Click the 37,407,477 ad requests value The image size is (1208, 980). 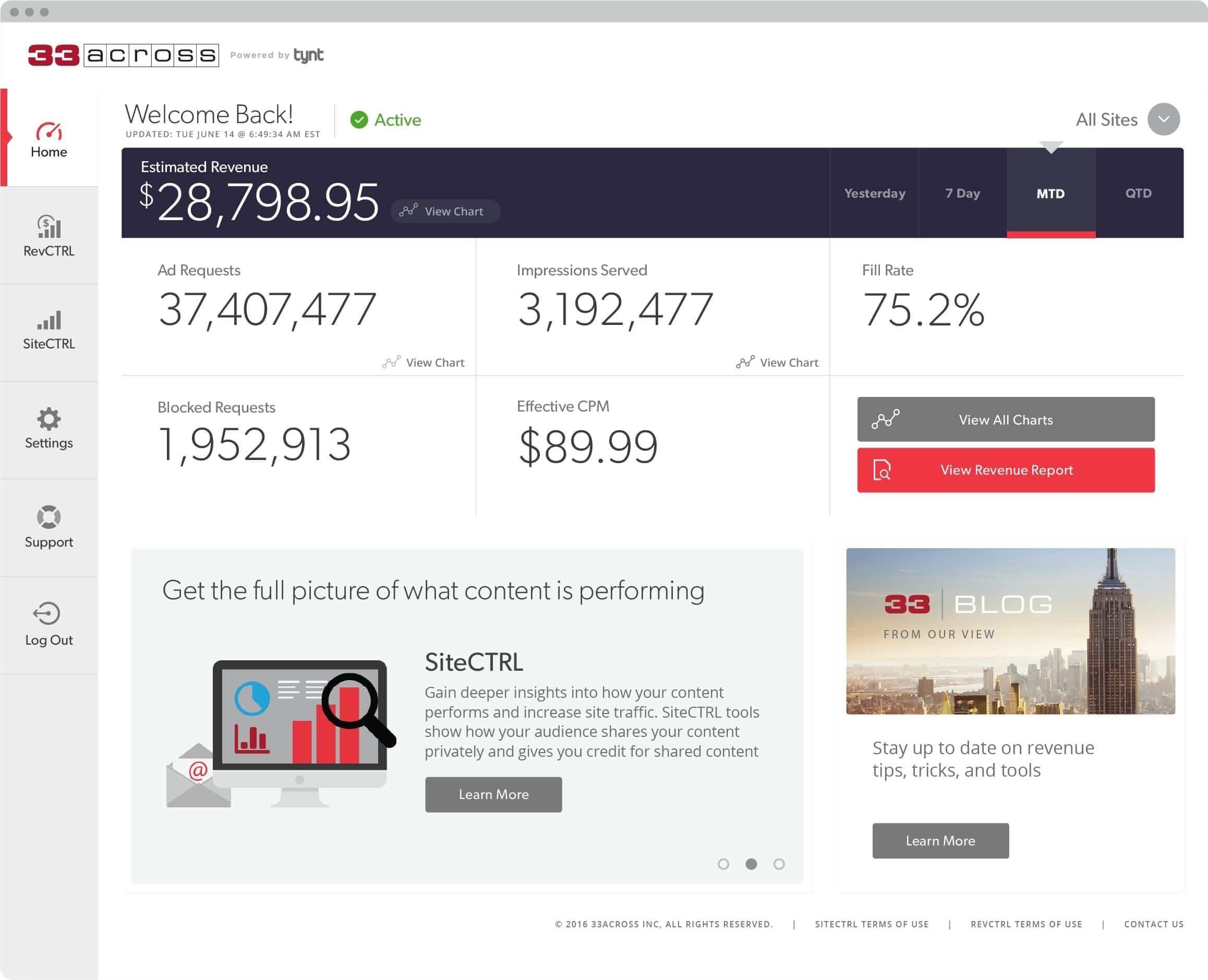coord(267,309)
